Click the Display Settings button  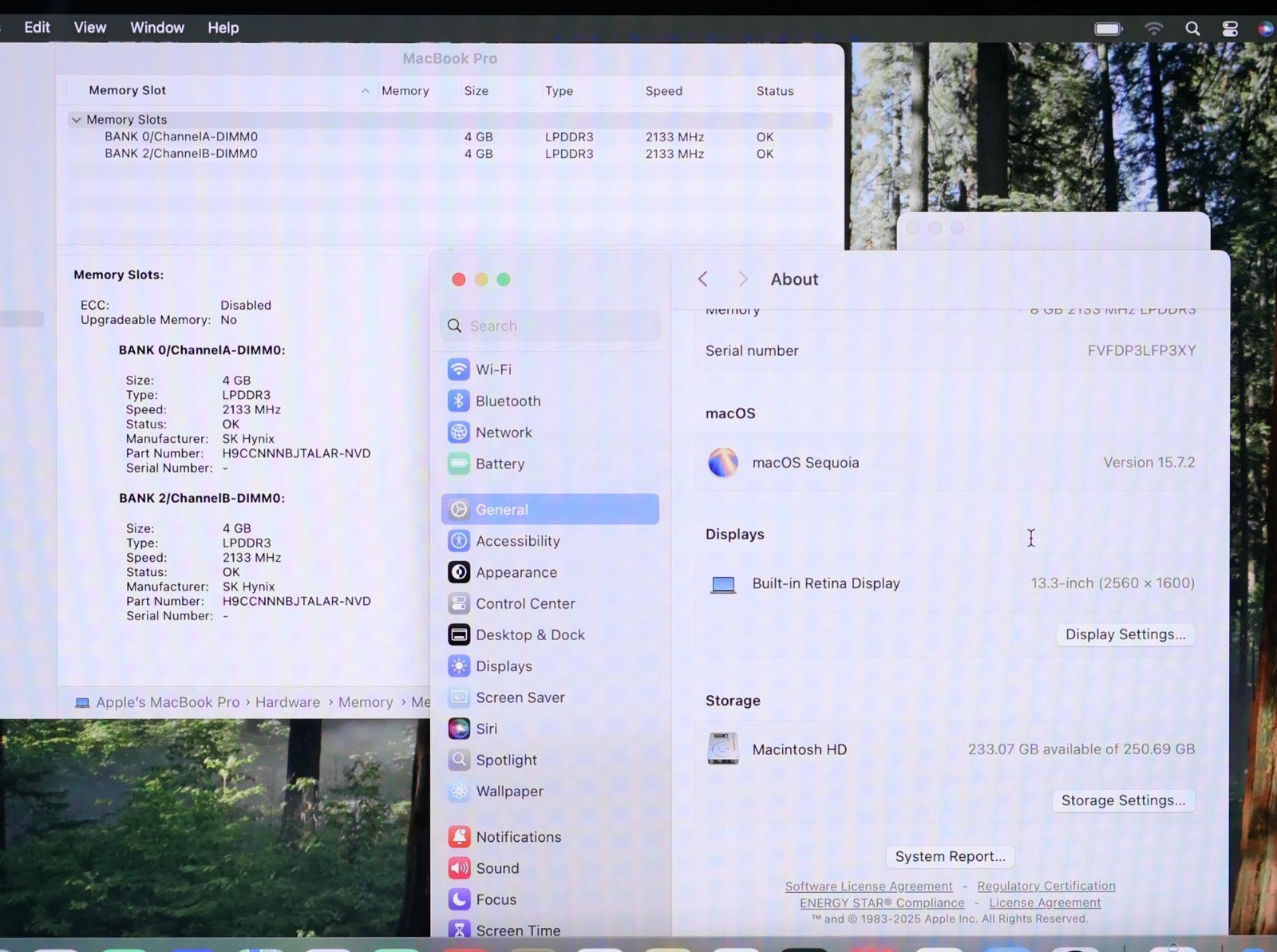click(x=1125, y=634)
